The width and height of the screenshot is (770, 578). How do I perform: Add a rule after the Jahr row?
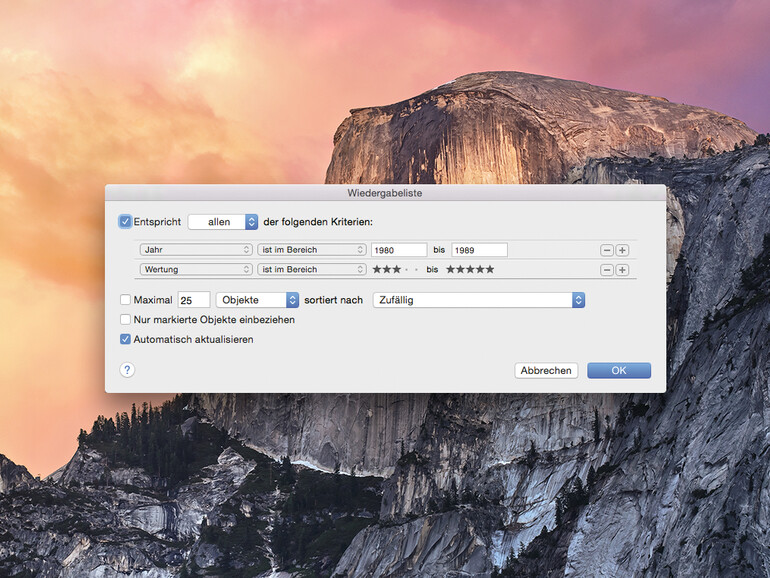pos(622,250)
